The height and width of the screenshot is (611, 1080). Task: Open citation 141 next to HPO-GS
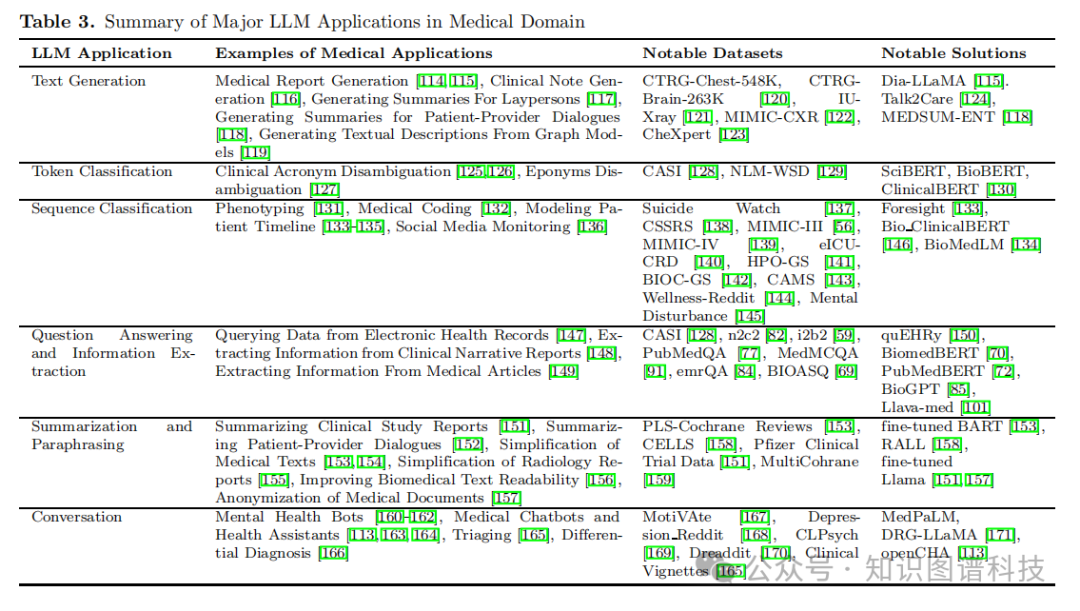pyautogui.click(x=840, y=262)
